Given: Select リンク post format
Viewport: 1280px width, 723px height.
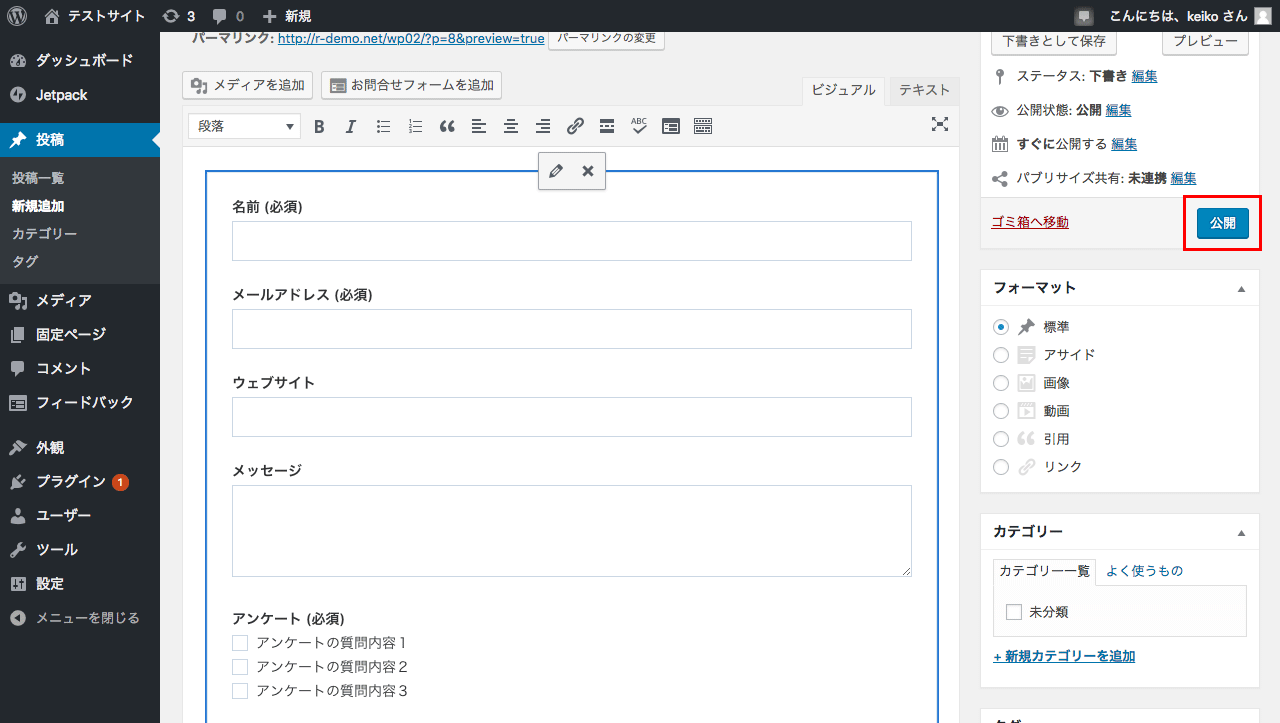Looking at the screenshot, I should point(1001,467).
